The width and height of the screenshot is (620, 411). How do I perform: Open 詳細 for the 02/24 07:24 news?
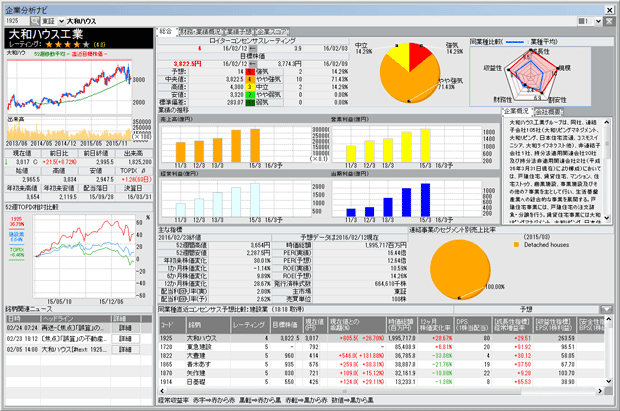pyautogui.click(x=125, y=328)
